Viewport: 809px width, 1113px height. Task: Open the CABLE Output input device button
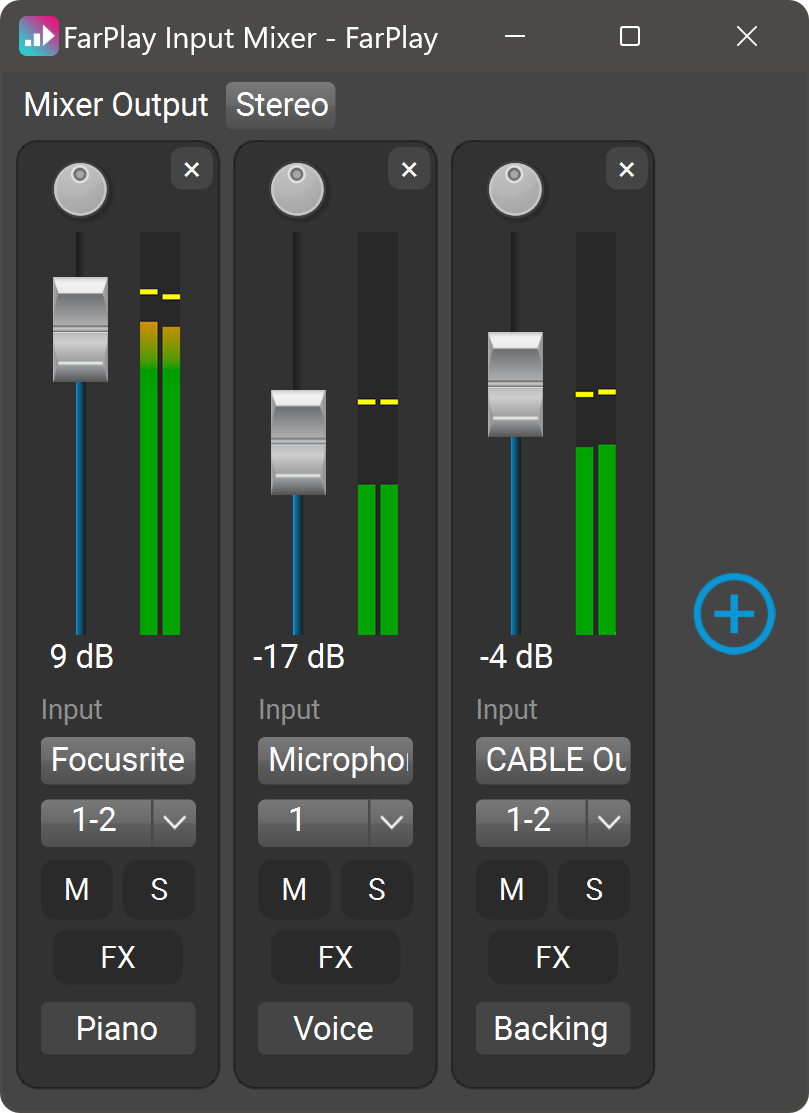(x=553, y=760)
